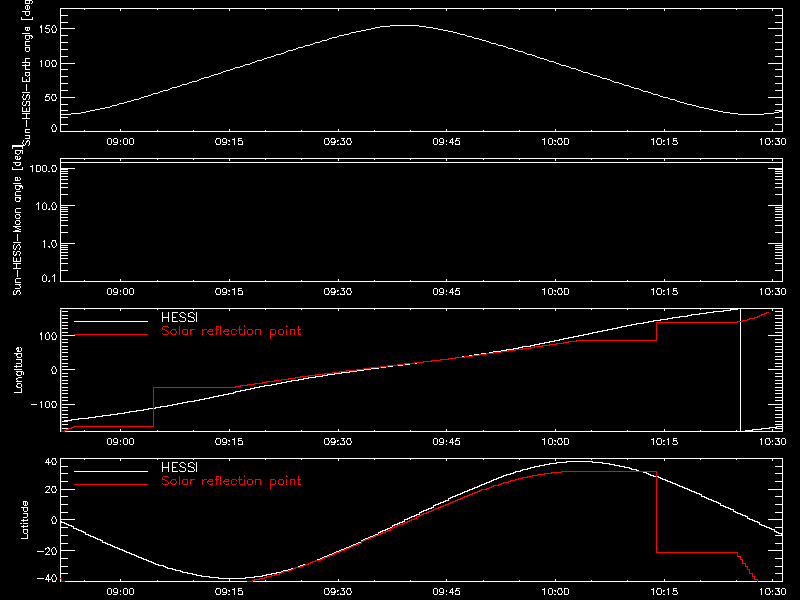This screenshot has height=600, width=800.
Task: Click the 10:15 label under Longitude plot
Action: [x=664, y=442]
